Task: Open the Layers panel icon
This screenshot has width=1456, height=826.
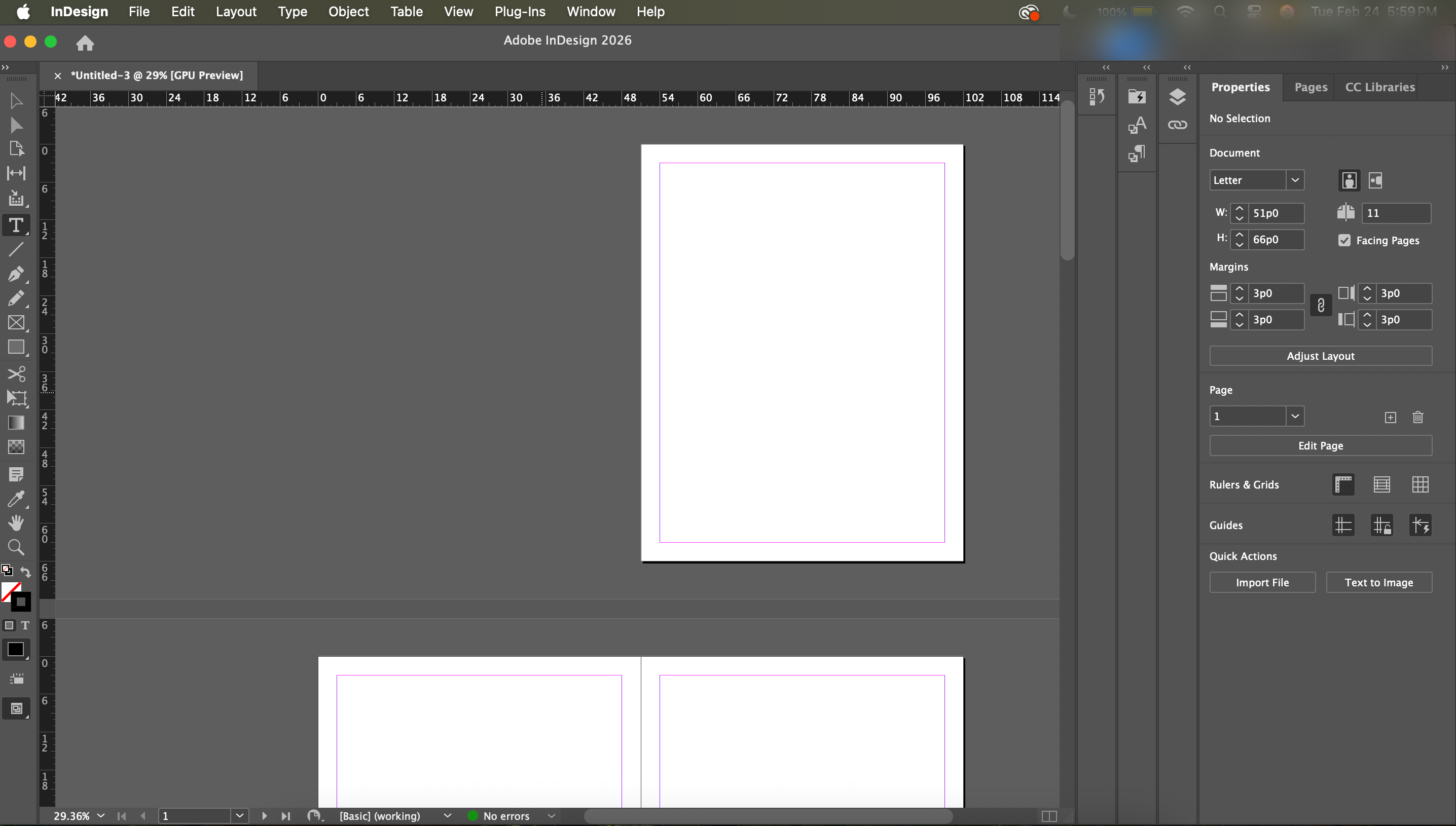Action: tap(1177, 97)
